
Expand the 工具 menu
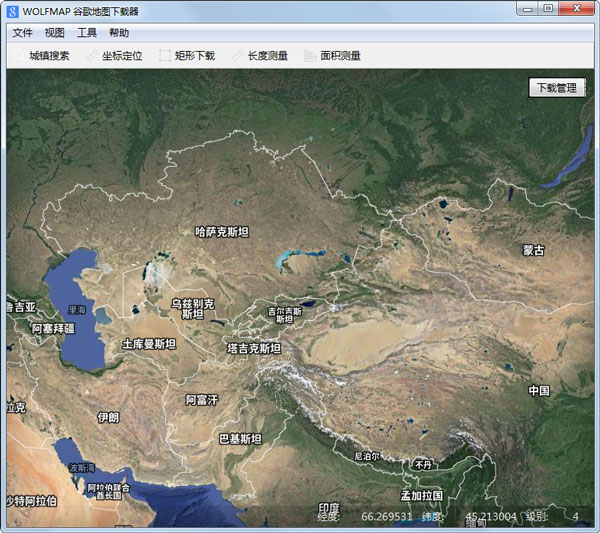(87, 33)
